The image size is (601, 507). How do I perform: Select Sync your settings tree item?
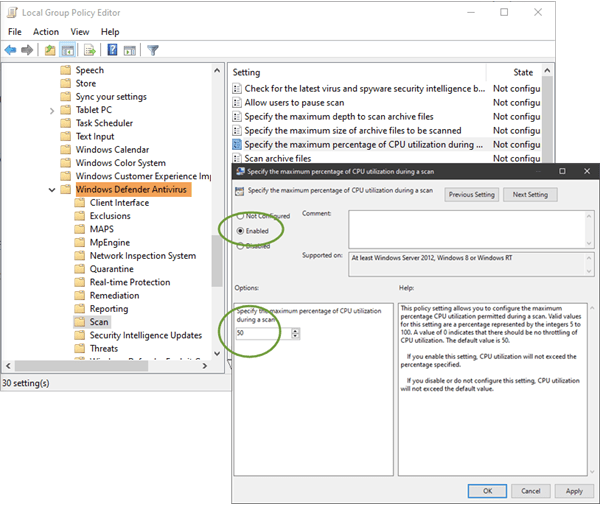pos(111,97)
